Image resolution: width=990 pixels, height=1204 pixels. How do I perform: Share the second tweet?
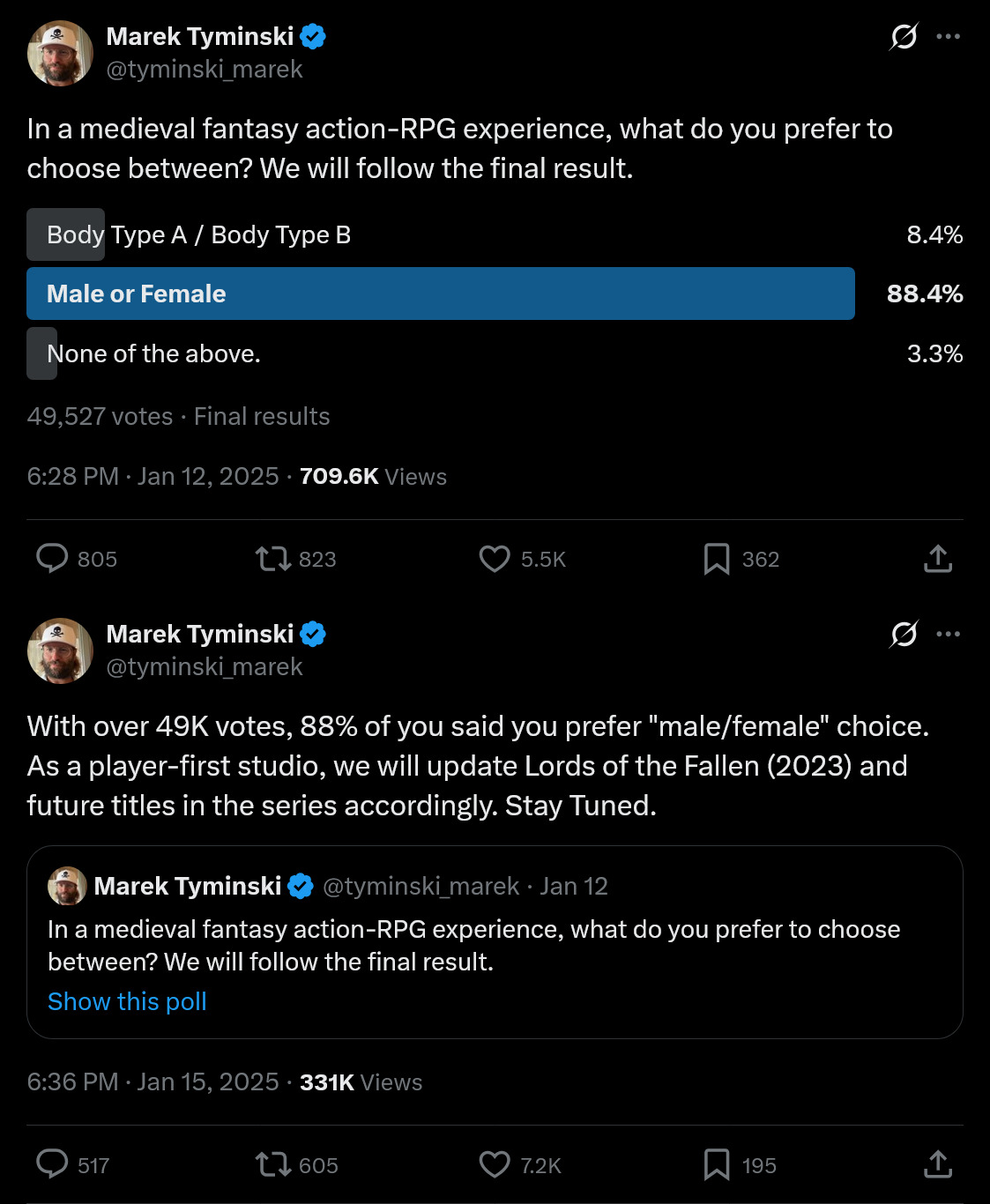click(x=938, y=1164)
